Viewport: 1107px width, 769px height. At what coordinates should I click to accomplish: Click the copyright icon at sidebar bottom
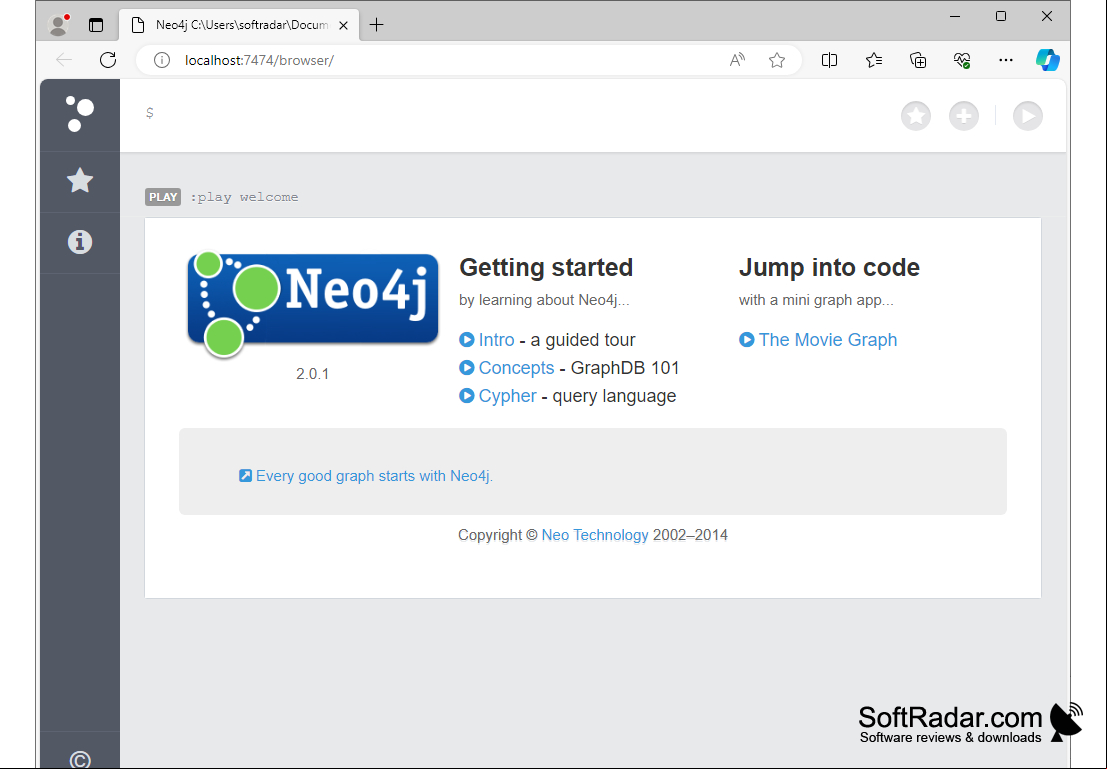(80, 760)
